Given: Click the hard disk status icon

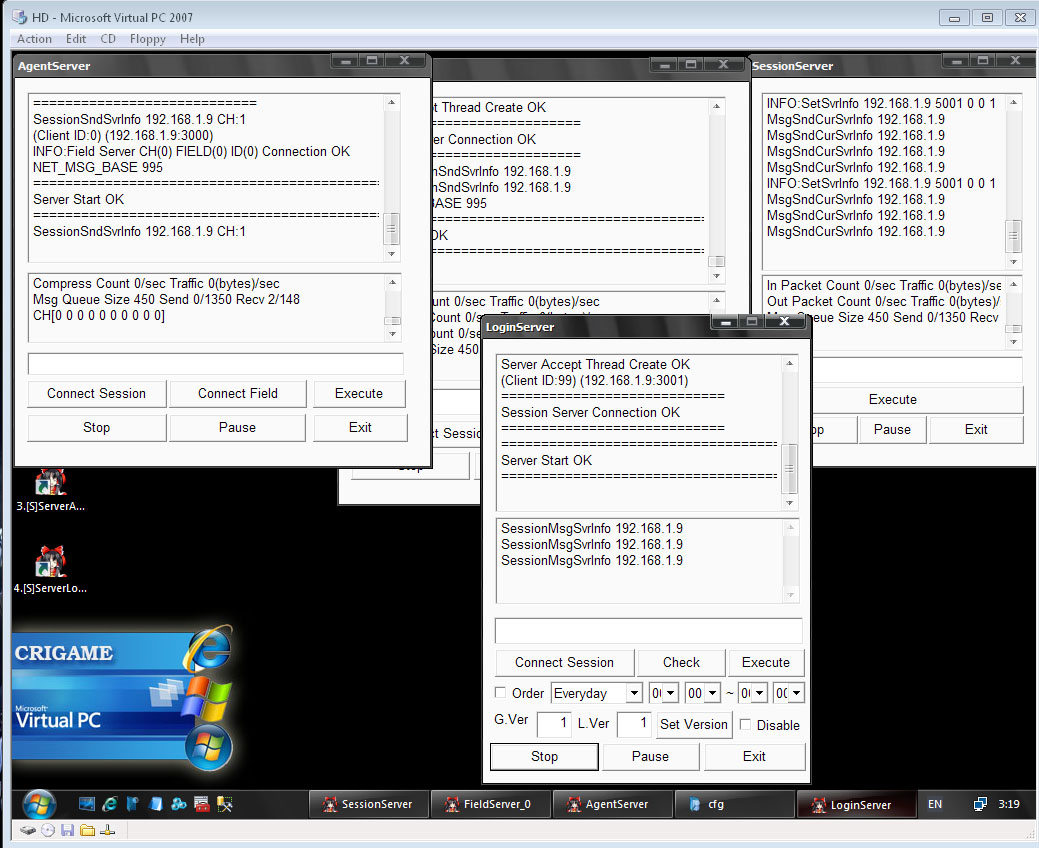Looking at the screenshot, I should click(27, 830).
